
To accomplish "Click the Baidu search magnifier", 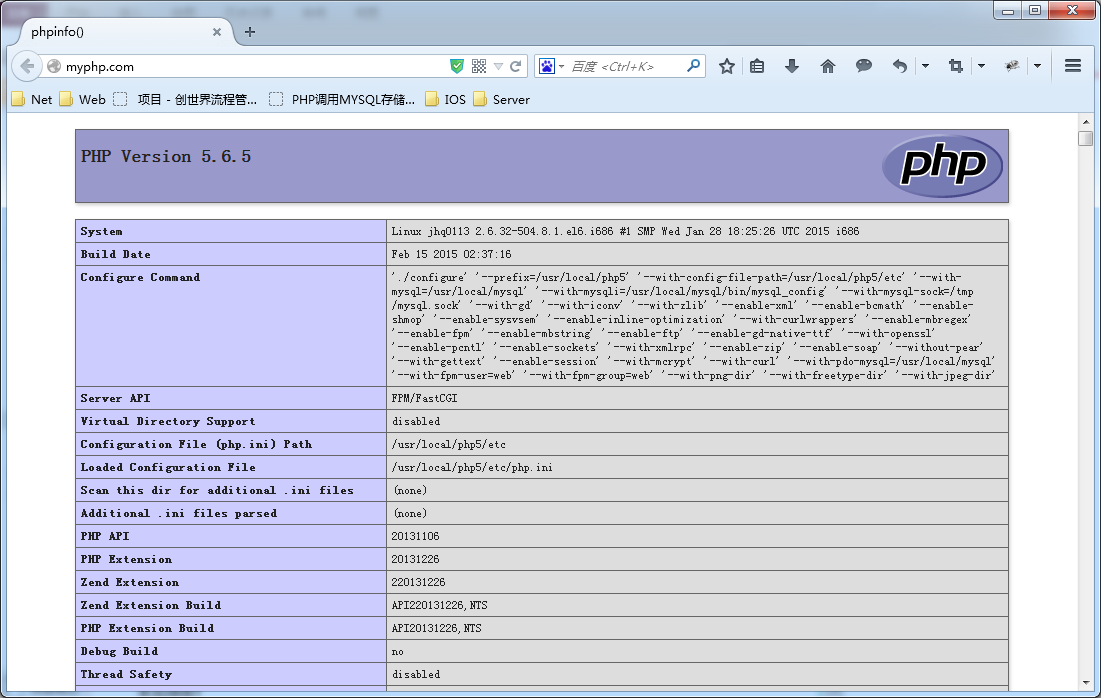I will (694, 65).
